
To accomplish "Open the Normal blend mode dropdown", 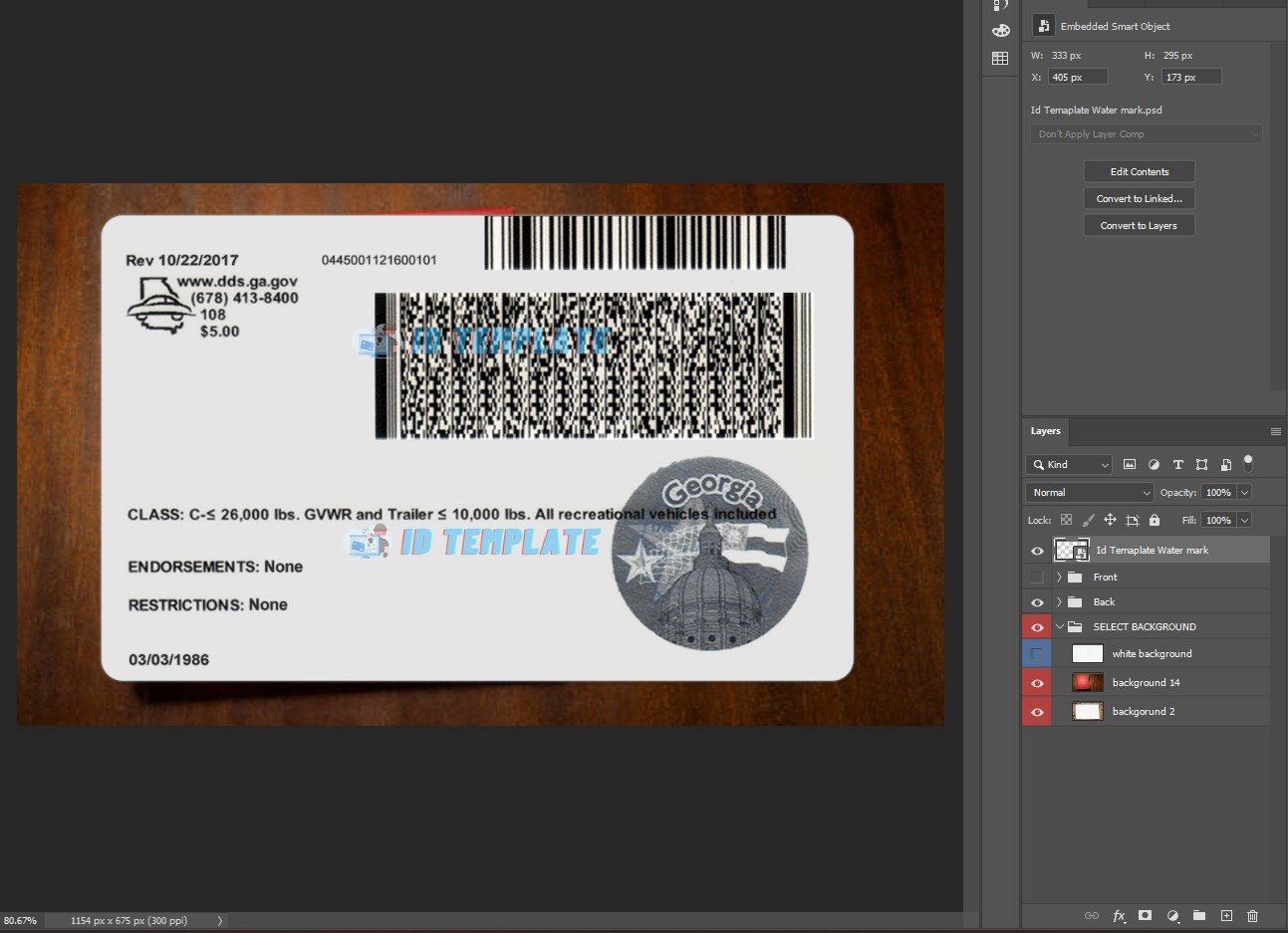I will pos(1090,493).
